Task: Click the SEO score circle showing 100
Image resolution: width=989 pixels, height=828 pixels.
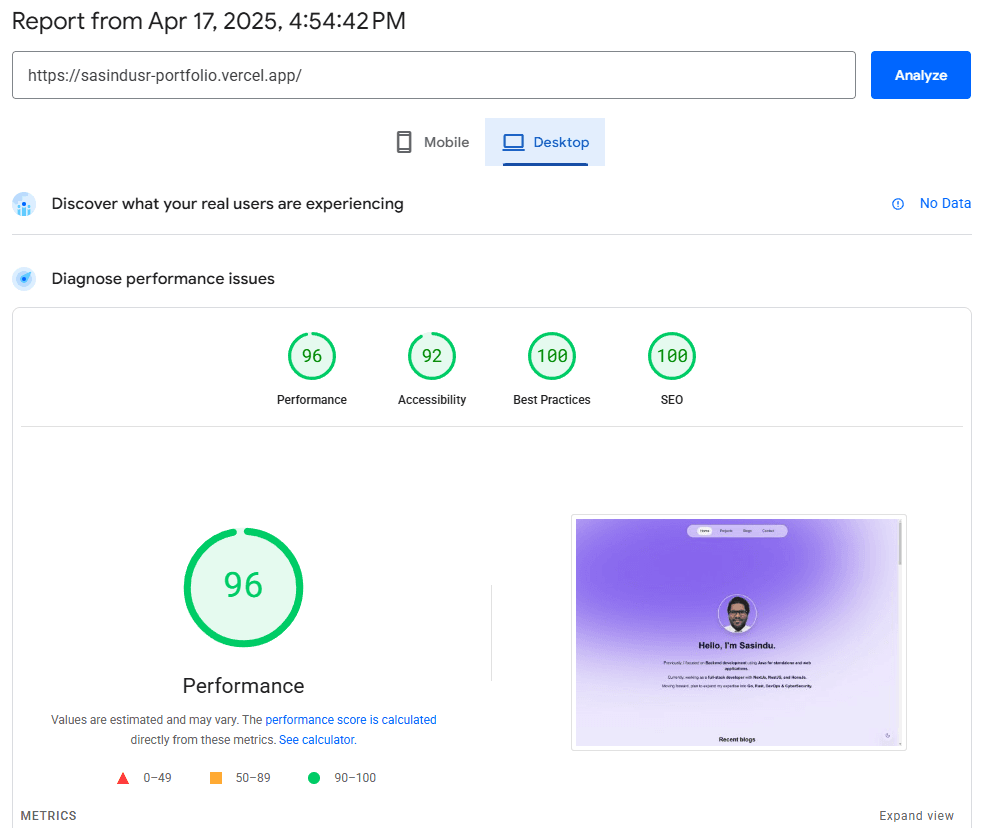Action: coord(671,355)
